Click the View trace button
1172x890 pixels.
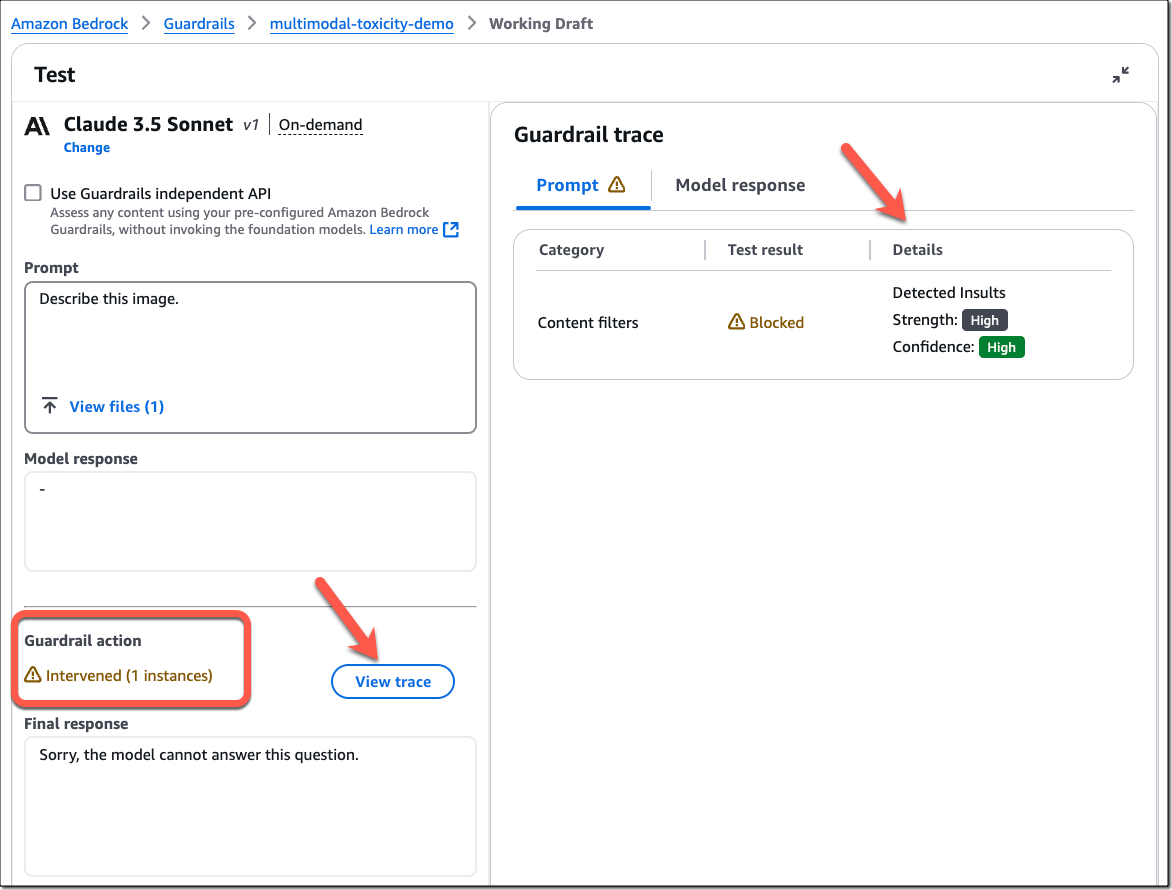coord(393,682)
